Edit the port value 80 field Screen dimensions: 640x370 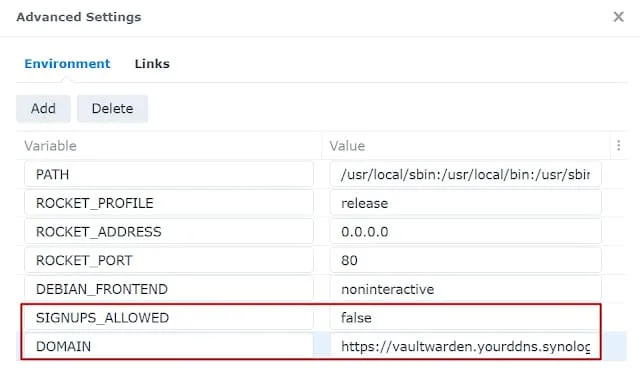(x=466, y=260)
